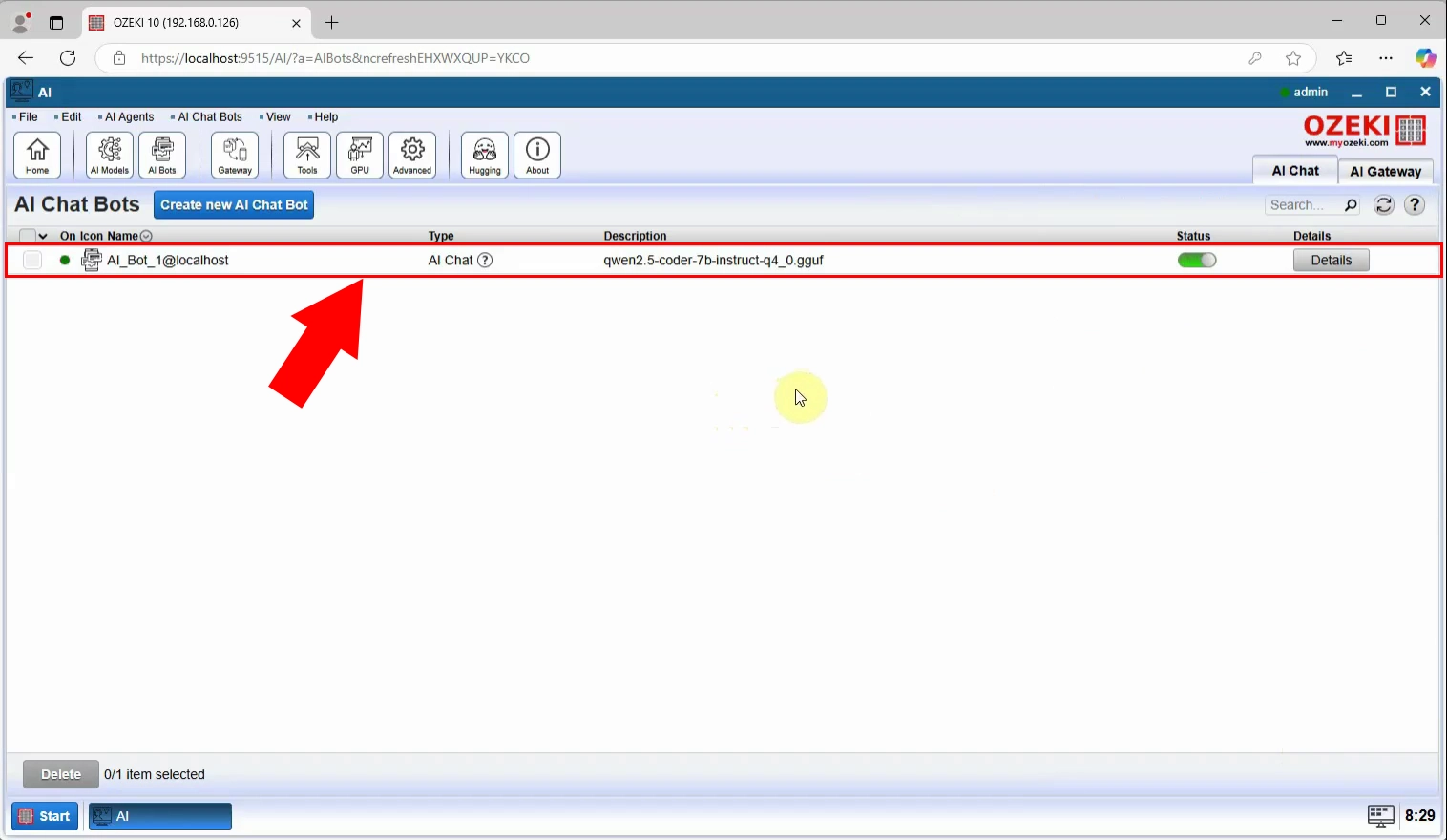Toggle AI_Bot_1 status switch

(x=1197, y=260)
